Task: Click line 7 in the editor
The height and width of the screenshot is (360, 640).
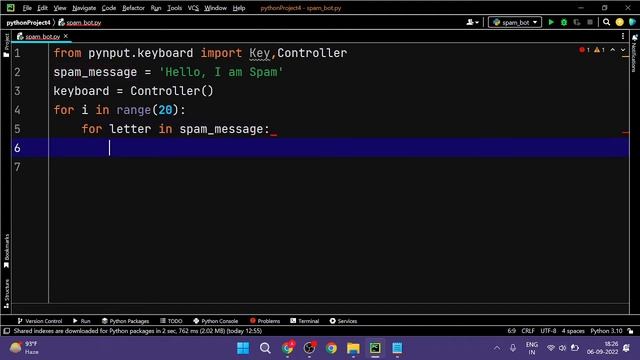Action: point(339,167)
